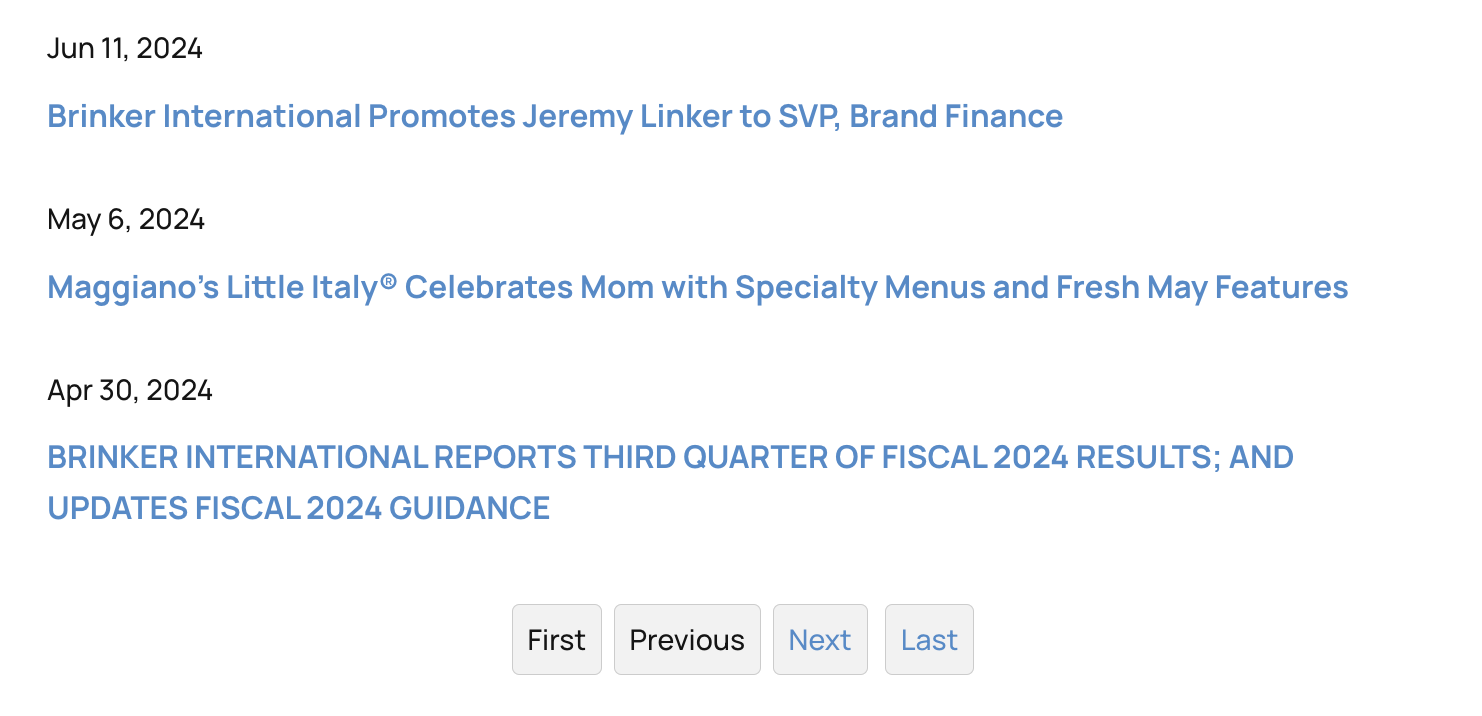Select the Next link in the pagination bar
The width and height of the screenshot is (1482, 716).
tap(820, 639)
